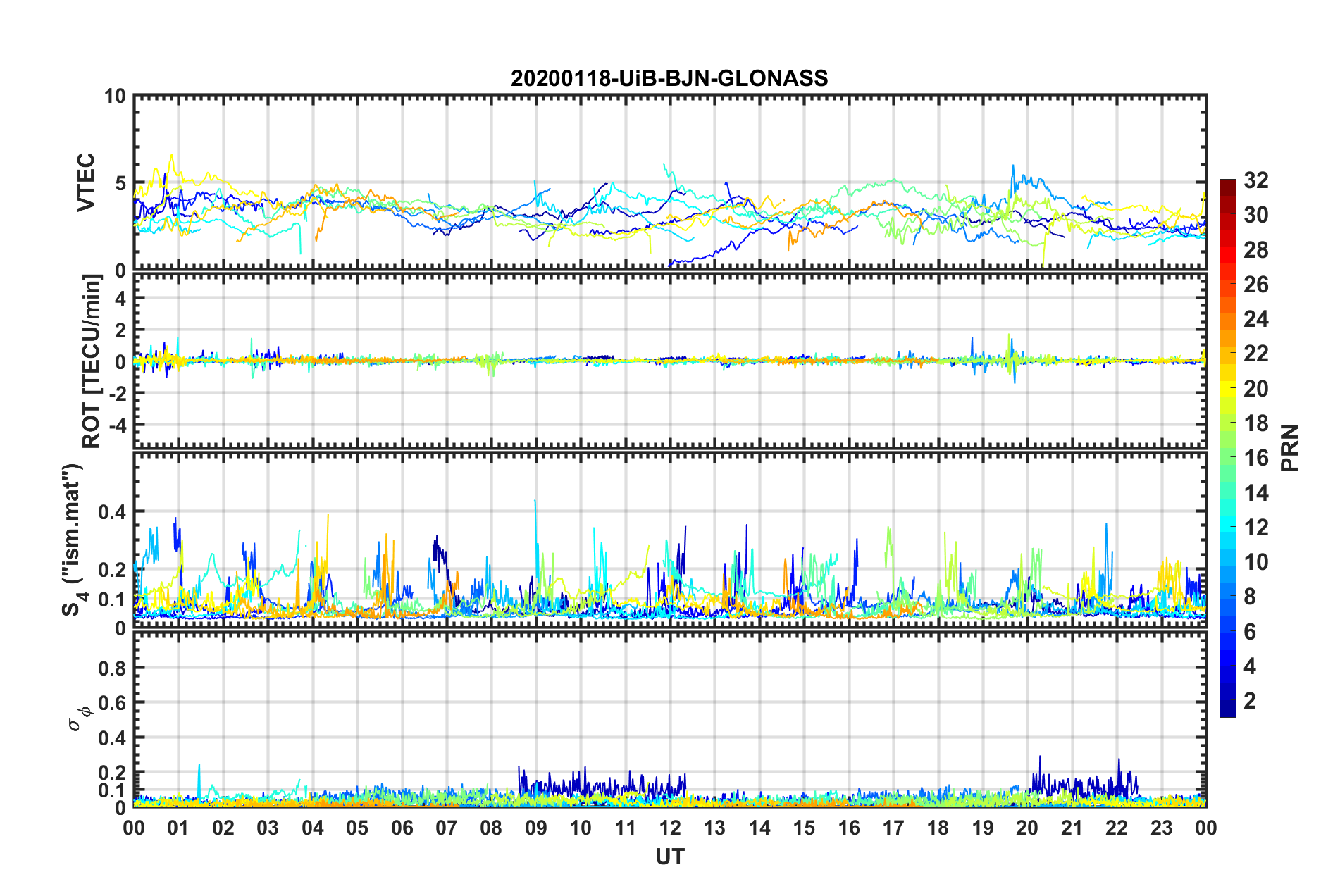Click colorbar tick value 20
This screenshot has height=896, width=1340.
(x=1255, y=389)
